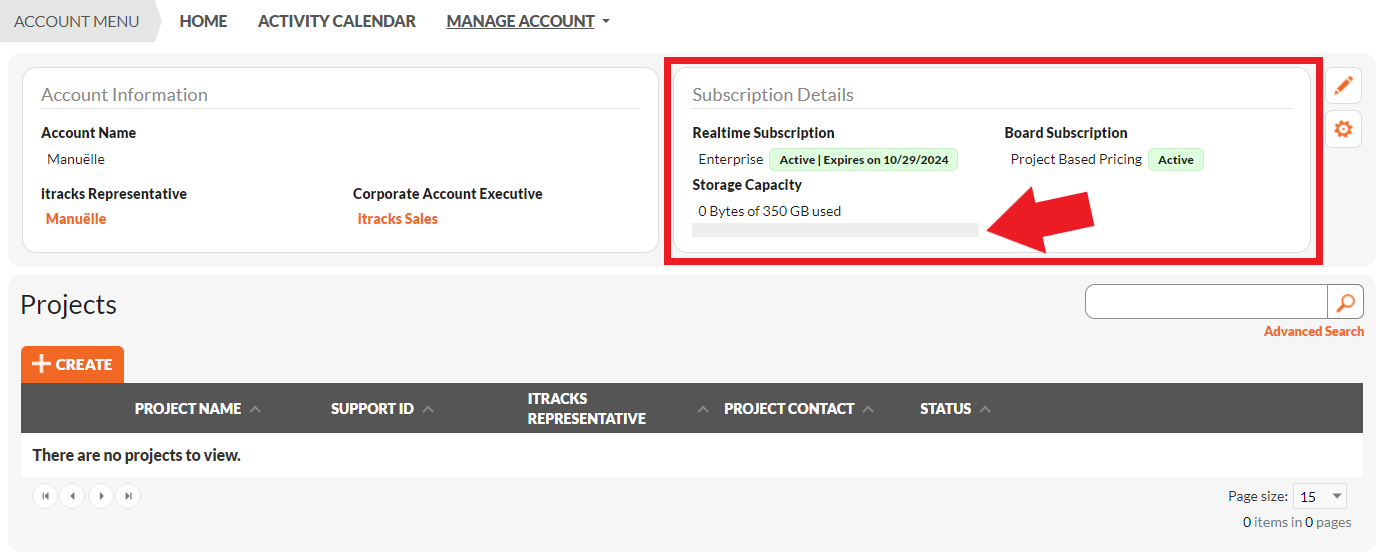Open the Activity Calendar

337,21
